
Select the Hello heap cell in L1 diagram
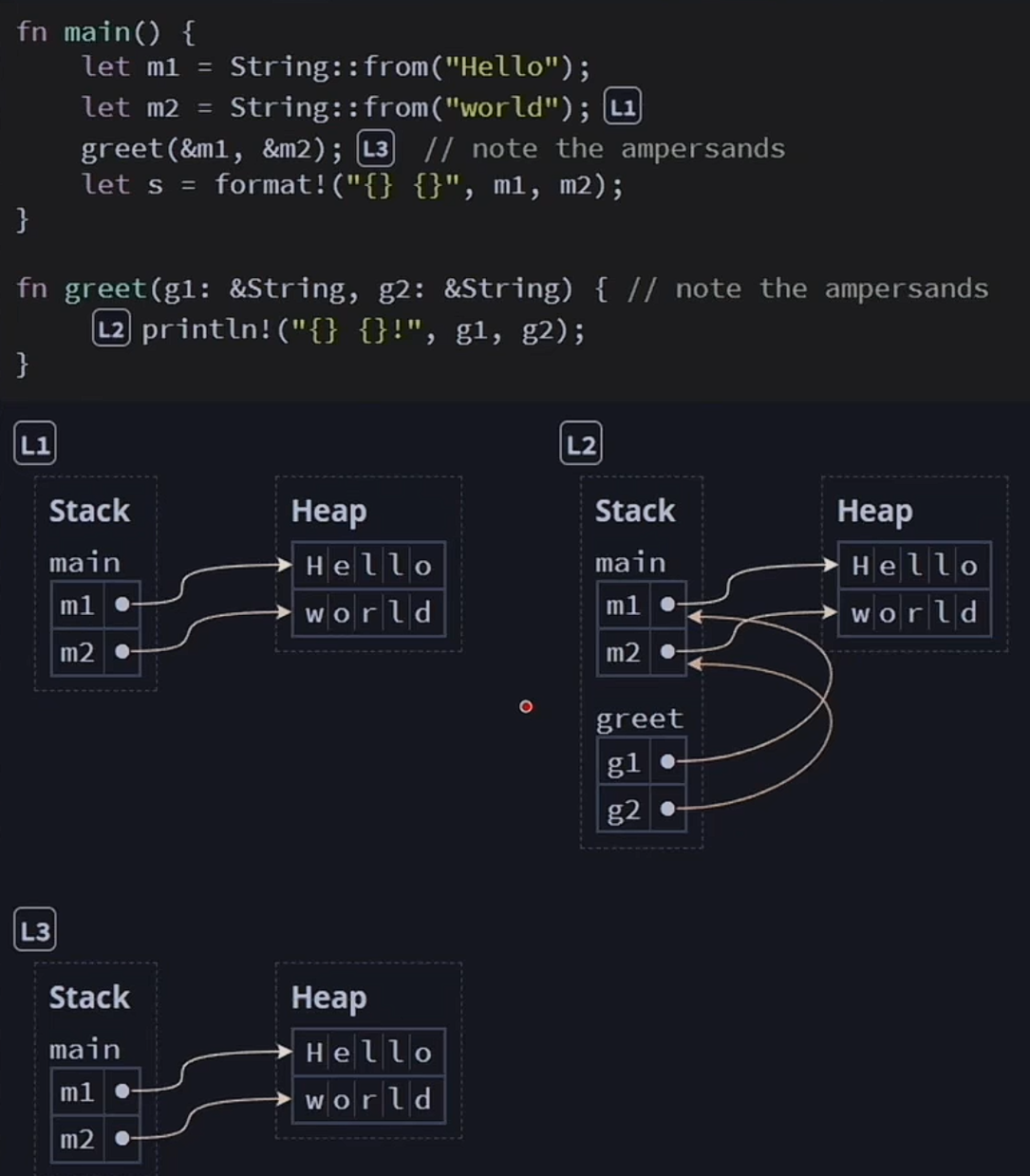point(368,566)
